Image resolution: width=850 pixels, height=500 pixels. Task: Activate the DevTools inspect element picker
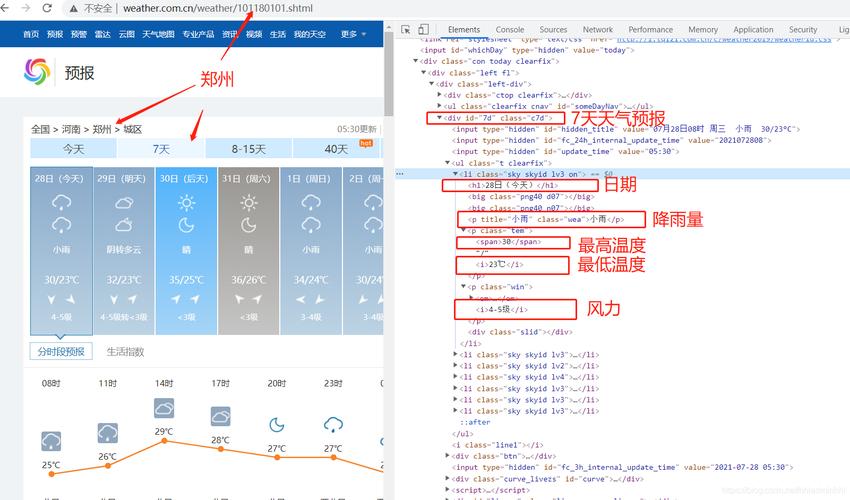pyautogui.click(x=405, y=29)
